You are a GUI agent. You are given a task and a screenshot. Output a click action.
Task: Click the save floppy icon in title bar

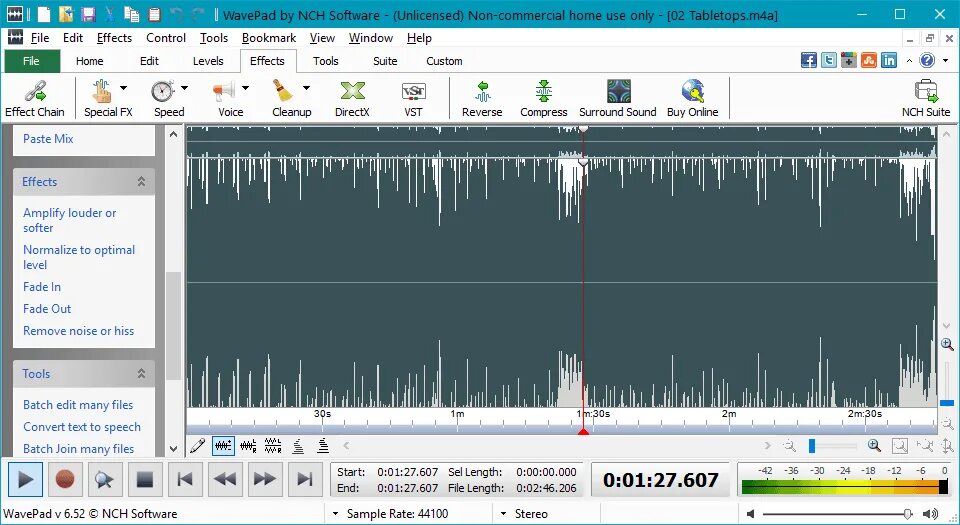pyautogui.click(x=88, y=14)
